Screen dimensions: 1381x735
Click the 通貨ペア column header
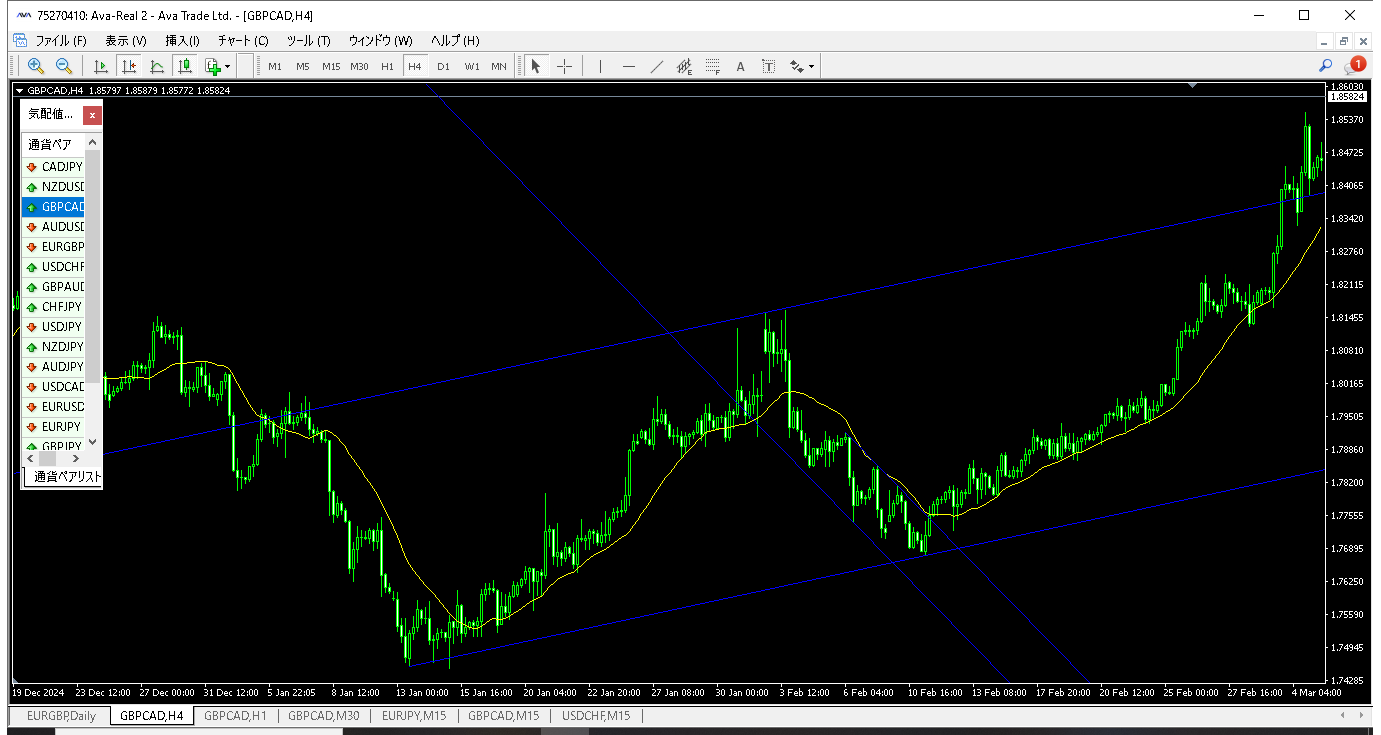tap(54, 145)
